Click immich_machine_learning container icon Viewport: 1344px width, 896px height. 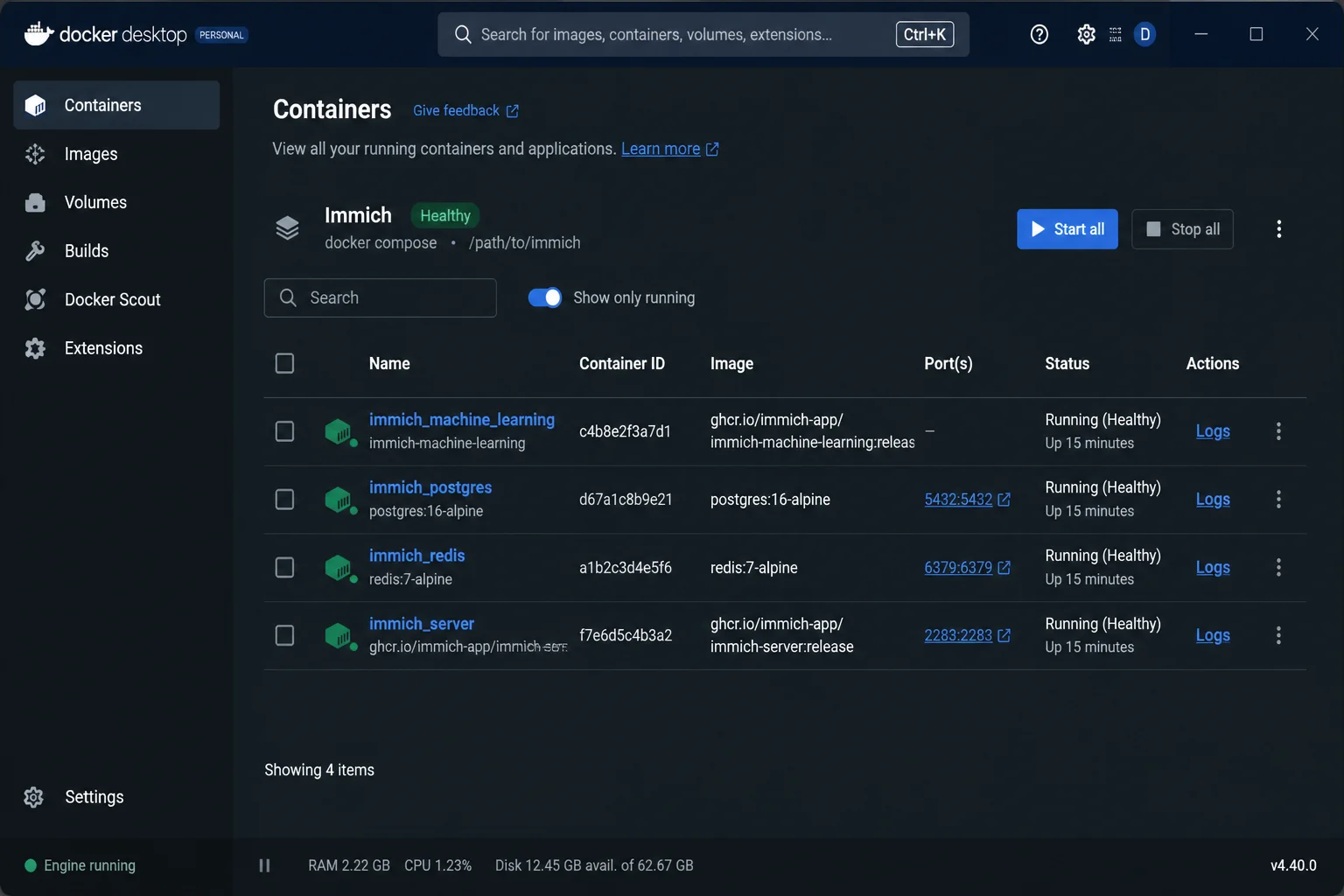[x=339, y=431]
